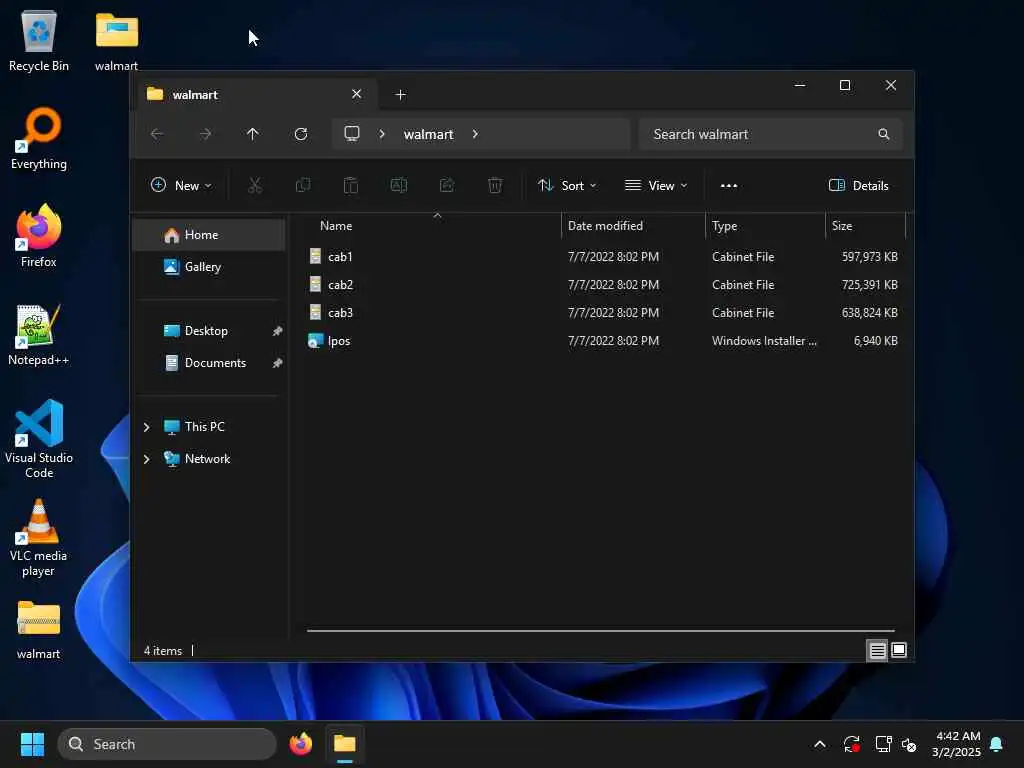Click File Explorer on the taskbar
The image size is (1024, 768).
(x=345, y=744)
